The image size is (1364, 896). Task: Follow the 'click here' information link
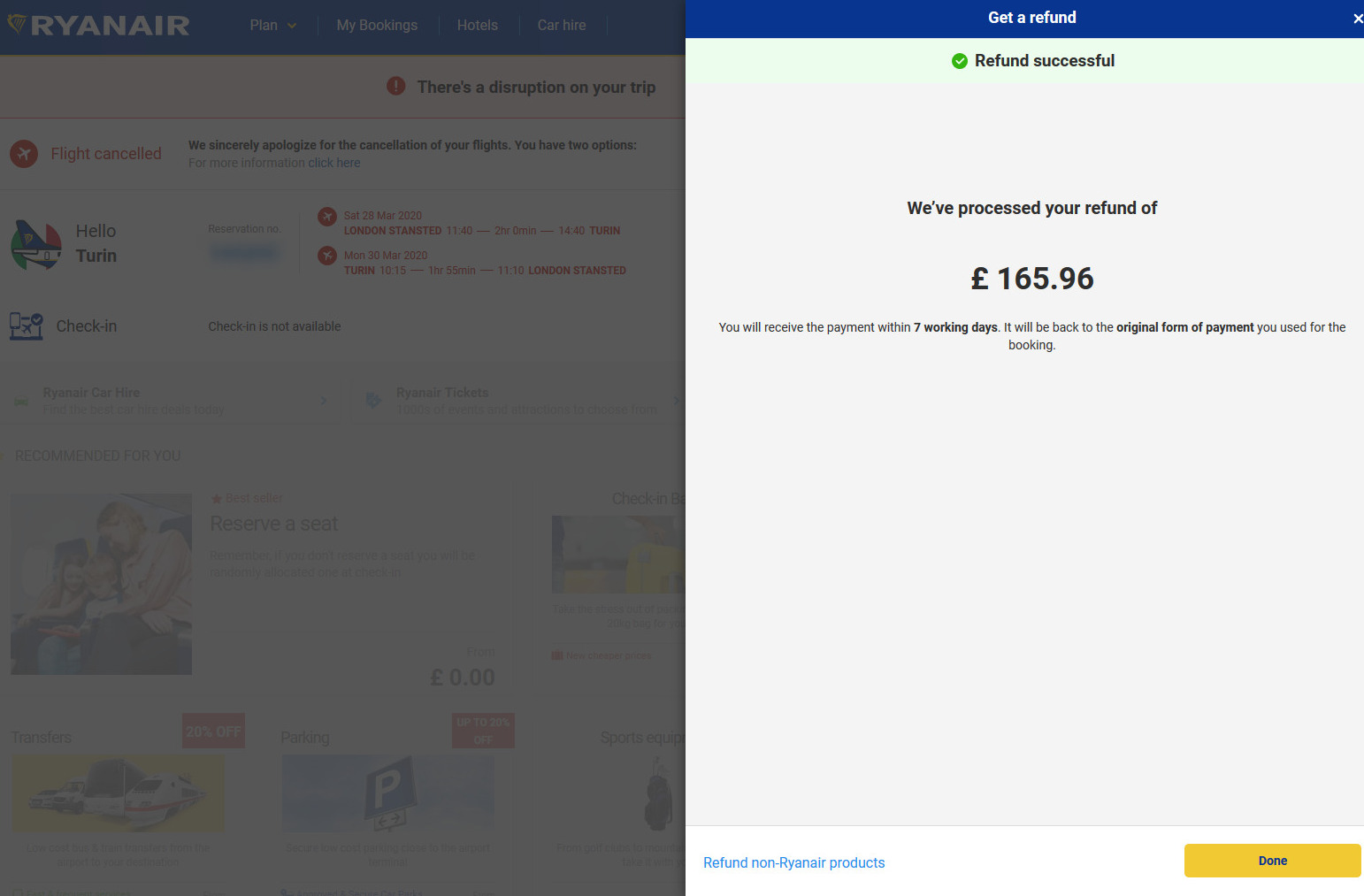[x=333, y=163]
